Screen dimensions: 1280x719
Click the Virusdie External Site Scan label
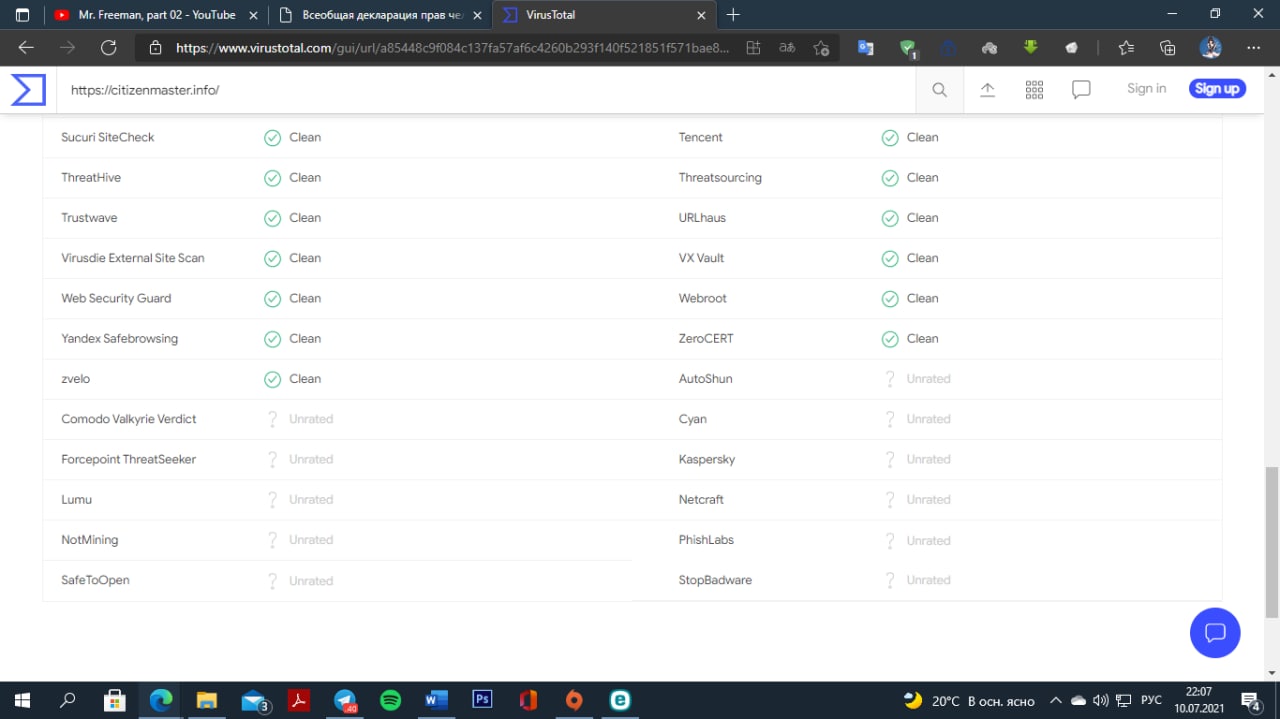click(x=133, y=258)
